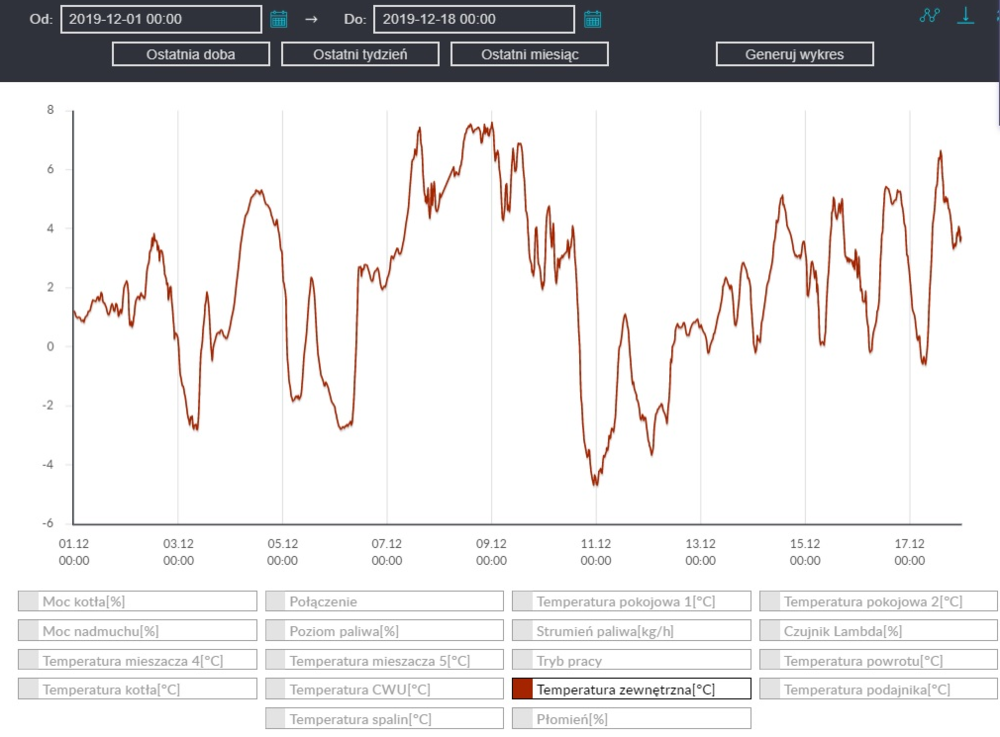Select the Ostatni tydzień range

click(360, 54)
